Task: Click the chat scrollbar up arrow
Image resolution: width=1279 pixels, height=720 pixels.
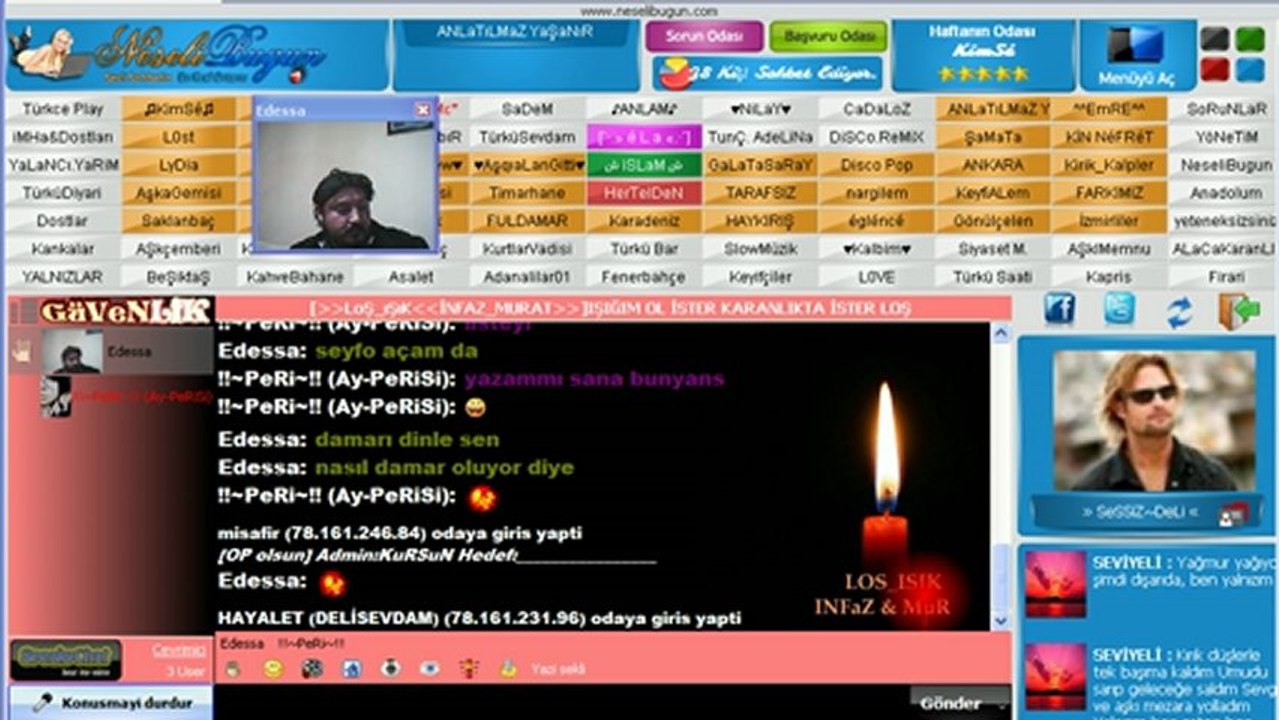Action: pos(1000,335)
